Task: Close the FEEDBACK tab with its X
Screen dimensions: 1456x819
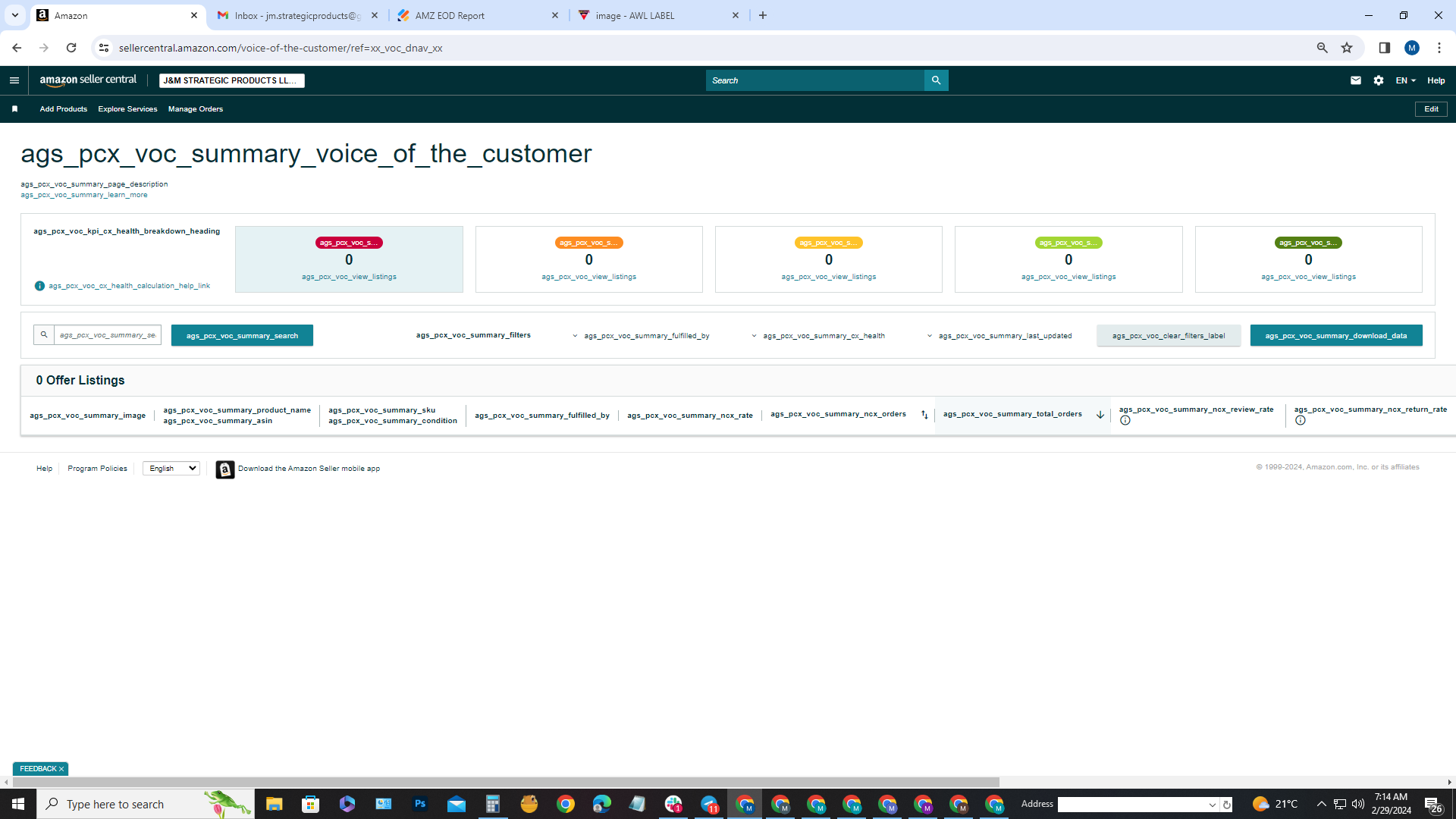Action: click(61, 769)
